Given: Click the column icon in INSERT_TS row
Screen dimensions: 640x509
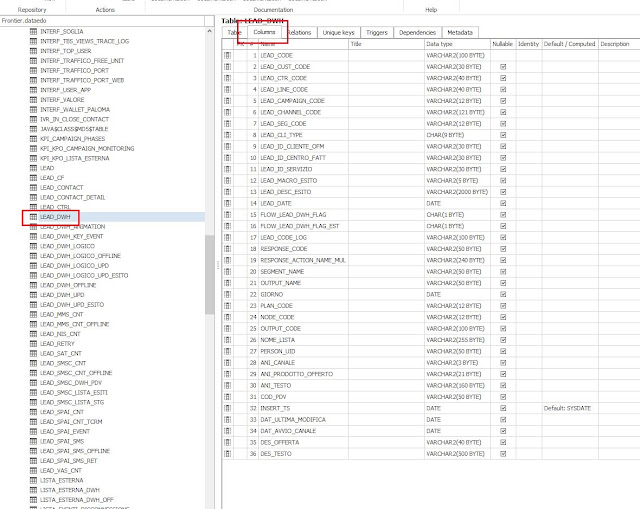Looking at the screenshot, I should (x=228, y=408).
